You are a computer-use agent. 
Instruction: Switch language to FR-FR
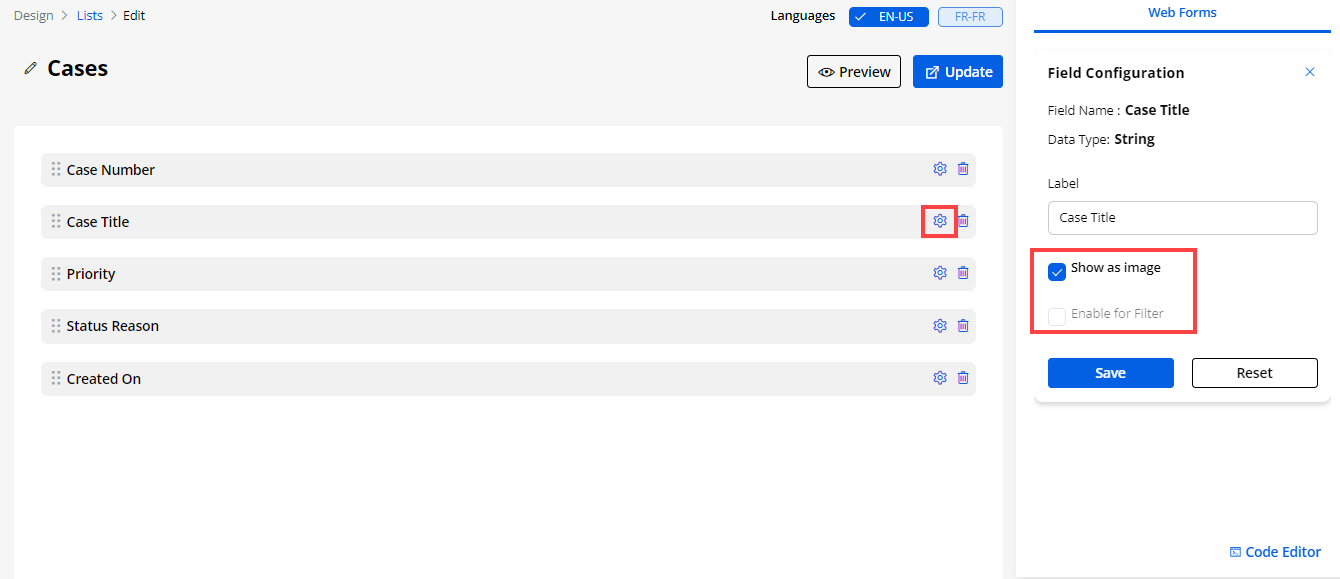click(969, 17)
